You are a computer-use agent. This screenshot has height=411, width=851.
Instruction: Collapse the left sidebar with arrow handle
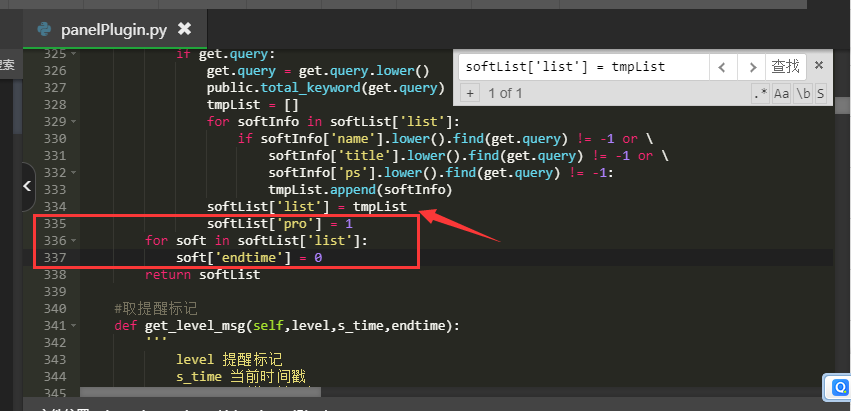coord(27,187)
